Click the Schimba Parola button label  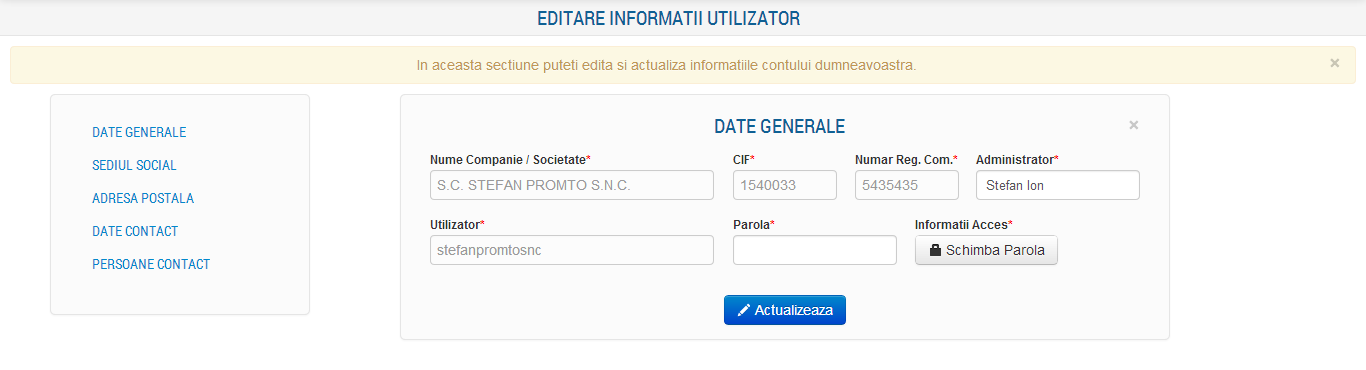coord(995,251)
